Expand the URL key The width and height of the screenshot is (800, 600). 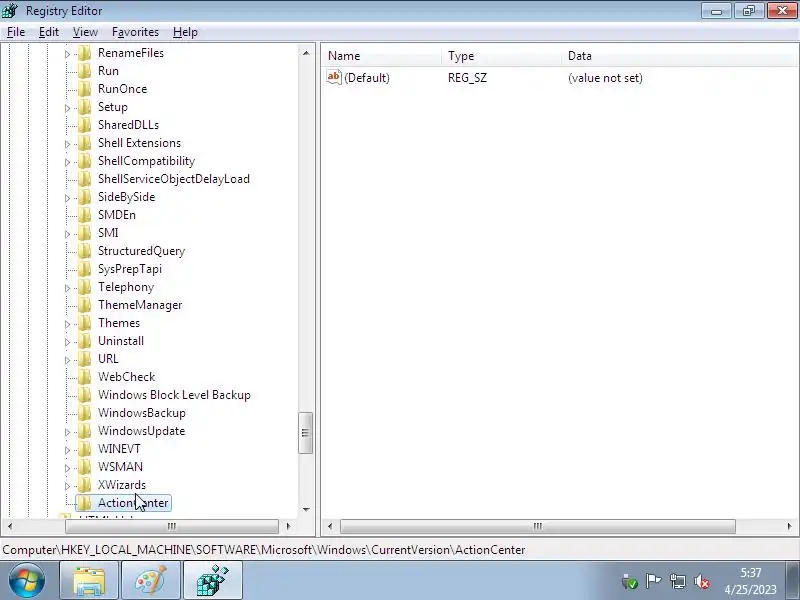point(67,360)
